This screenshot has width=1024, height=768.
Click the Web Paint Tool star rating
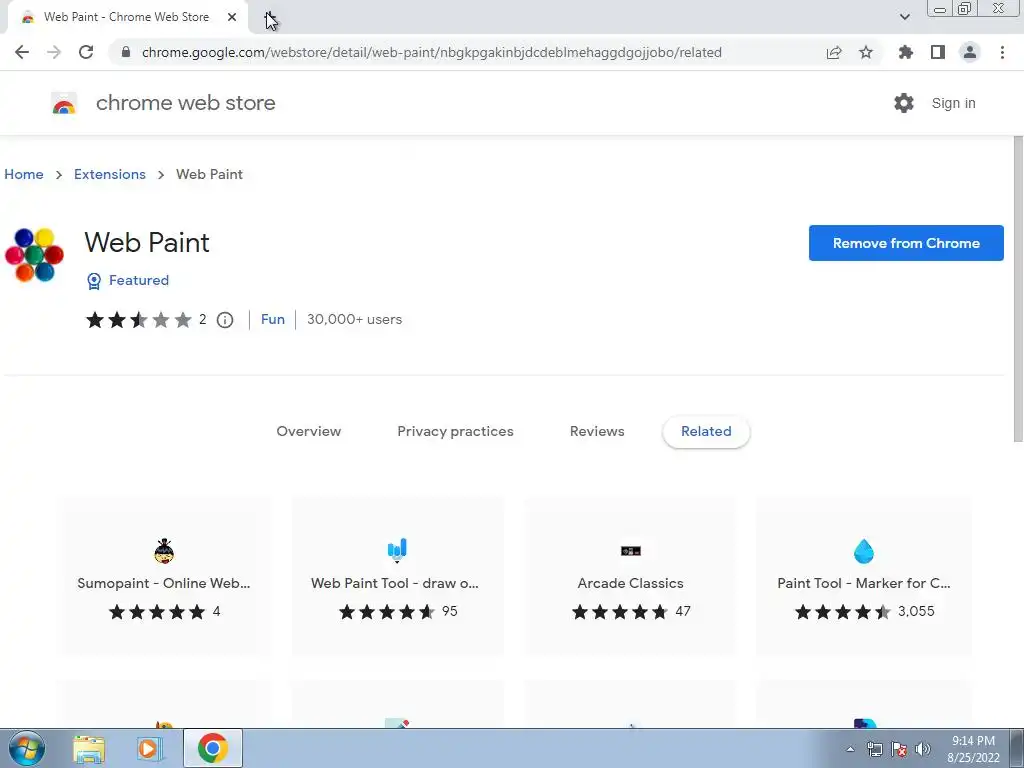coord(387,612)
